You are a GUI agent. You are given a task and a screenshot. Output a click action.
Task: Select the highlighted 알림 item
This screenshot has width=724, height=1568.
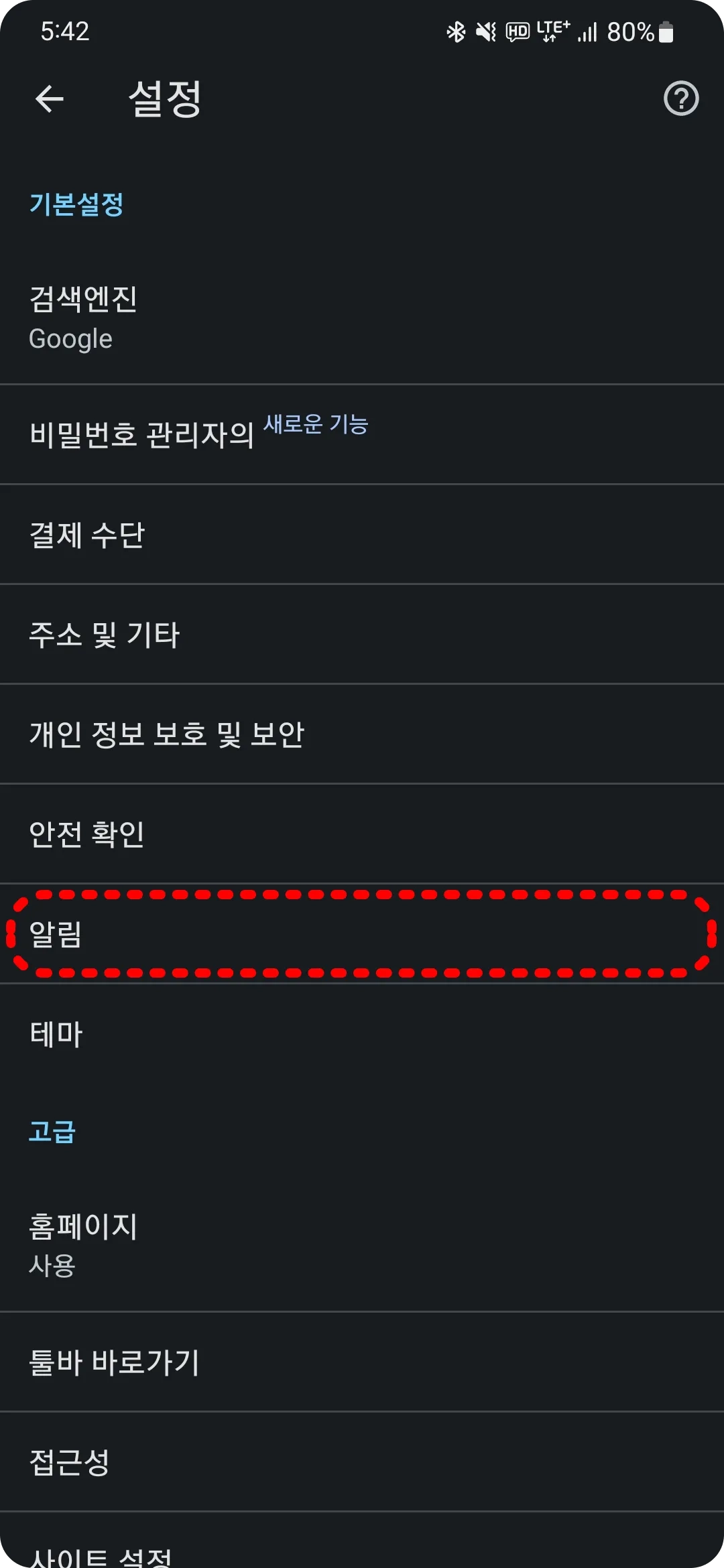(x=362, y=933)
